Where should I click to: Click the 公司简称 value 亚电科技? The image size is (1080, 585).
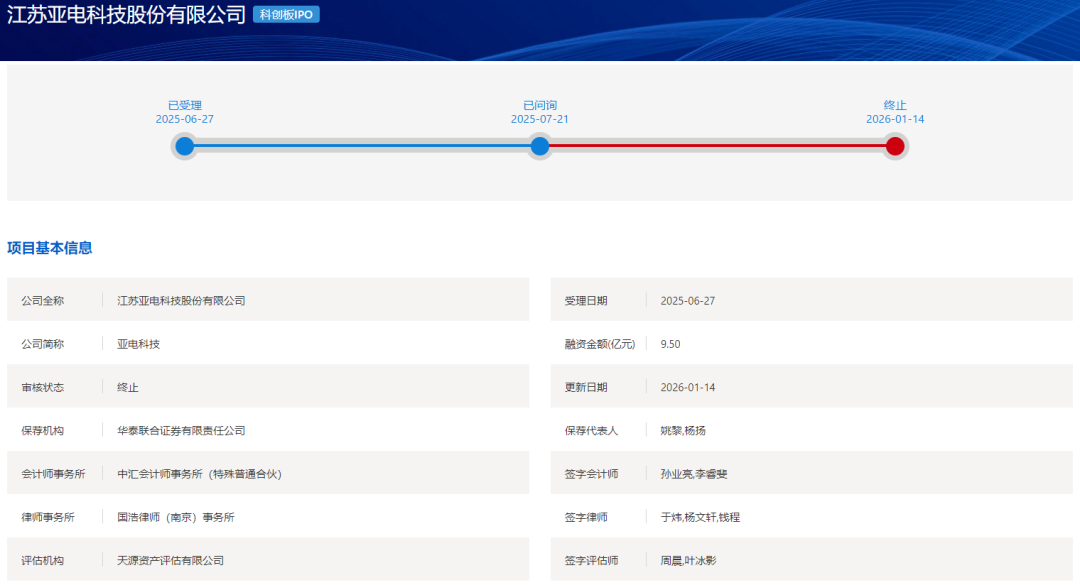coord(138,344)
